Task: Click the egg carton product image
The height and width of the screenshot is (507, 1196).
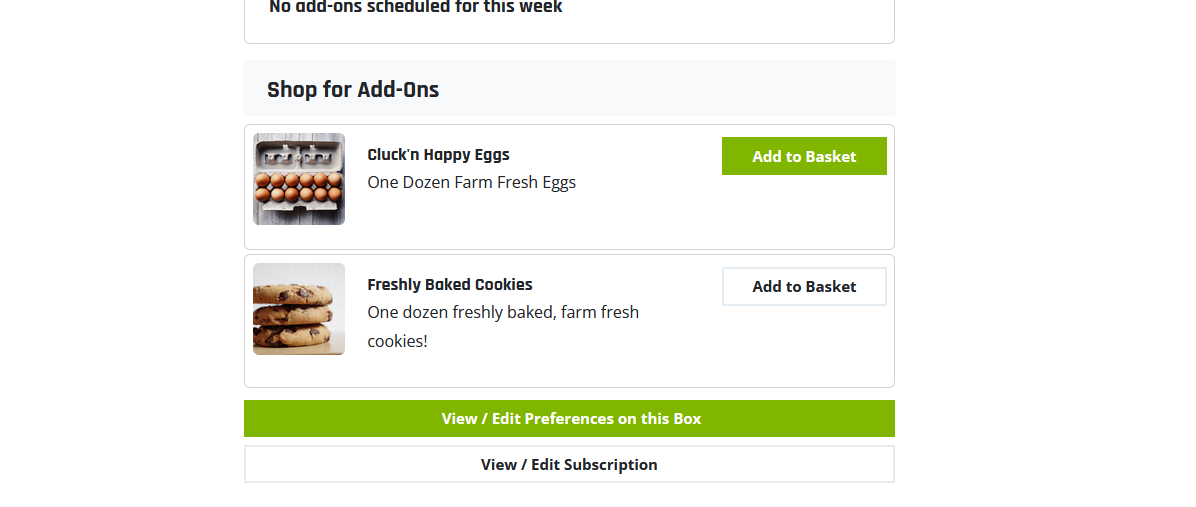Action: [299, 179]
